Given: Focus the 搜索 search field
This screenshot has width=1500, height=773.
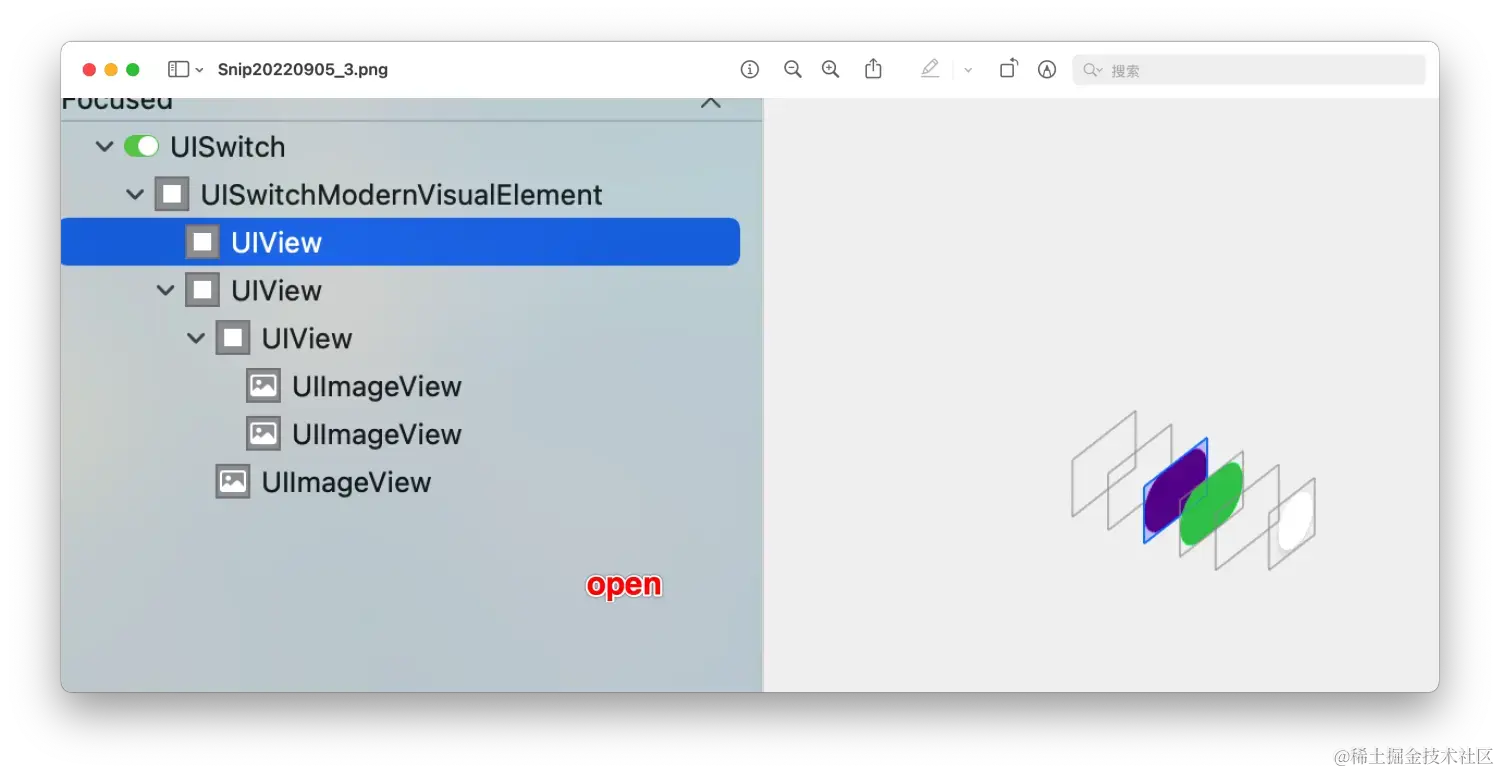Looking at the screenshot, I should click(1249, 70).
